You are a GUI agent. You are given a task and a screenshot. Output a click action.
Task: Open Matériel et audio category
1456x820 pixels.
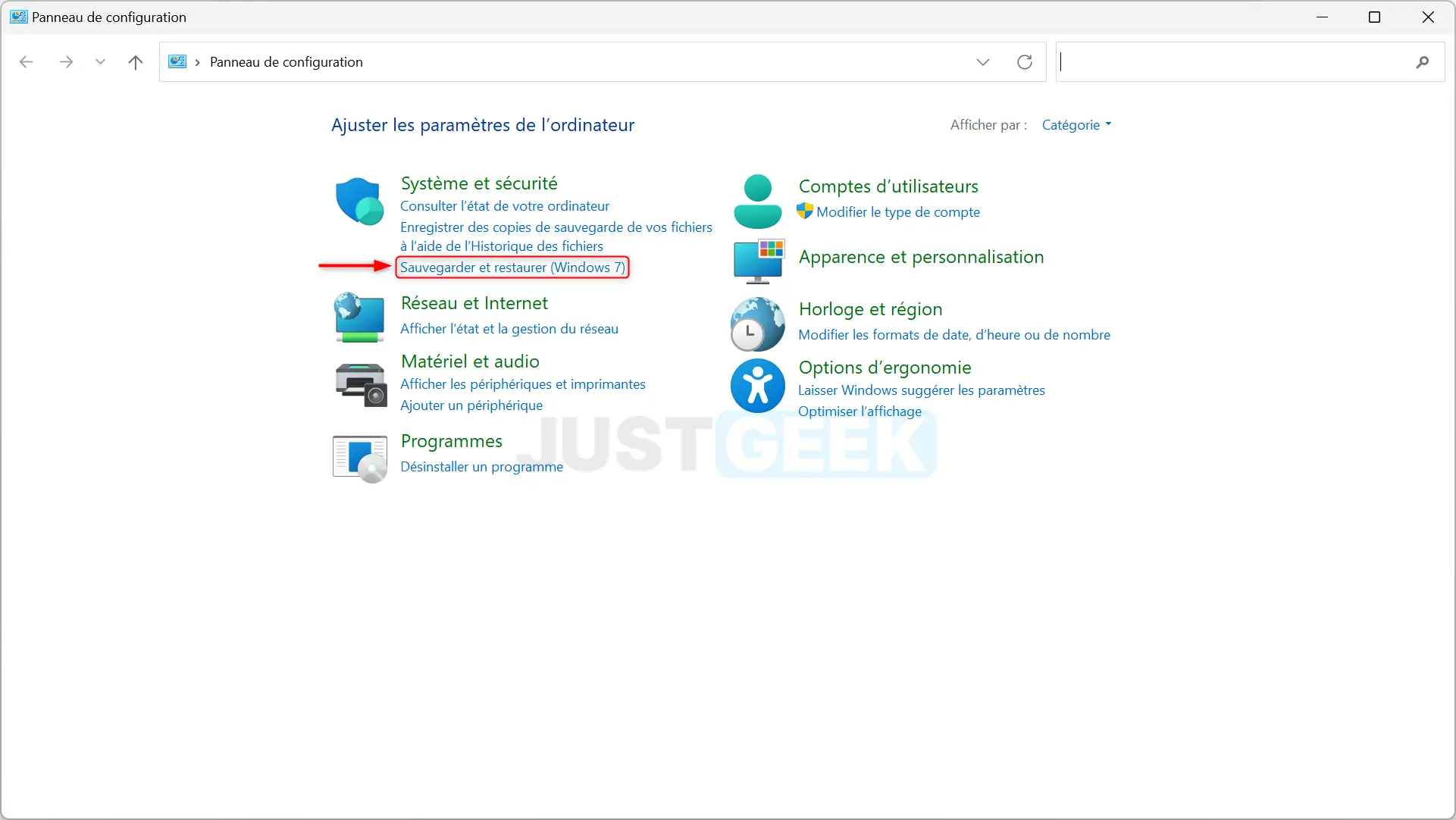pyautogui.click(x=470, y=361)
